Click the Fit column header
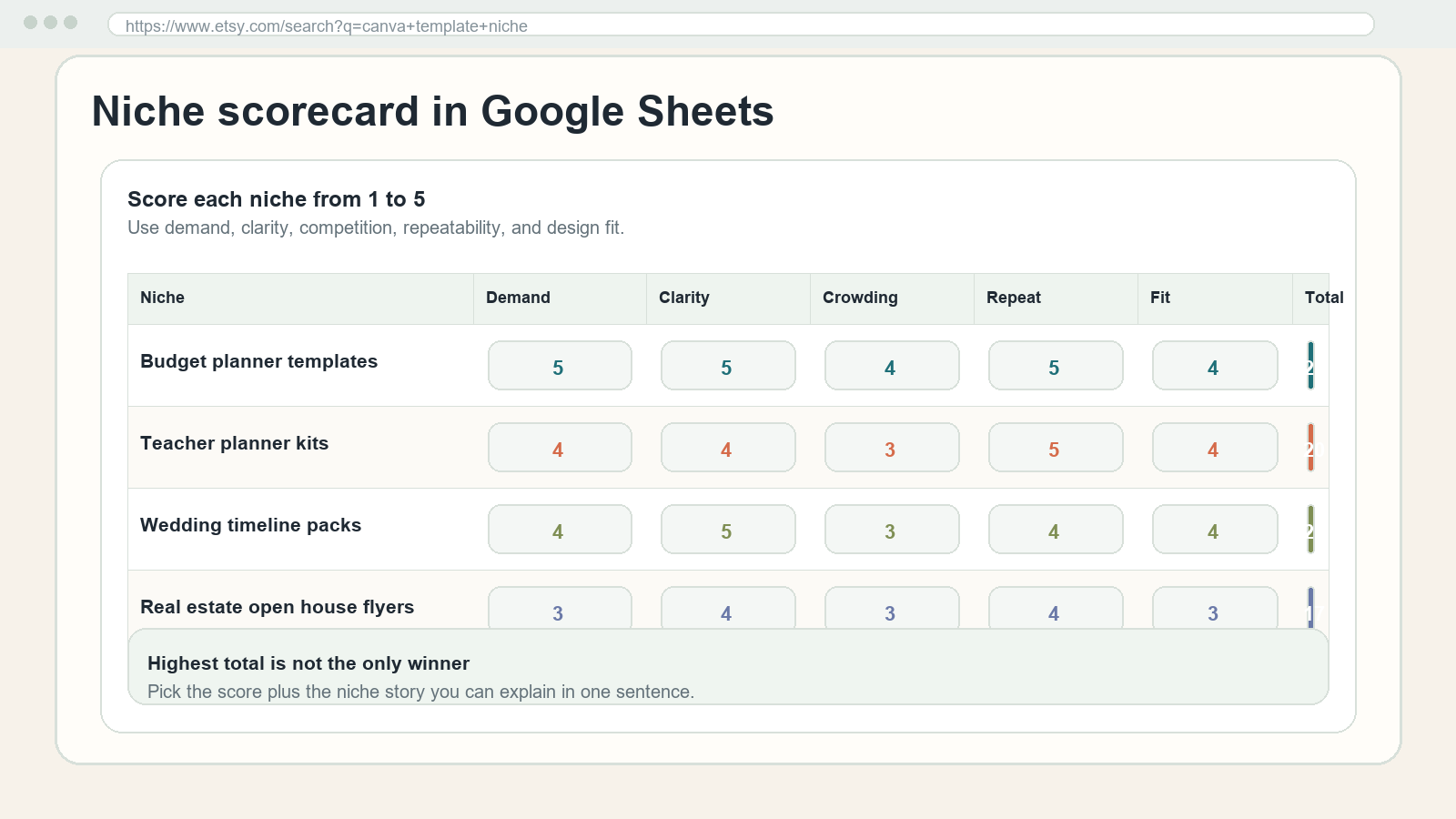The width and height of the screenshot is (1456, 819). (x=1215, y=298)
